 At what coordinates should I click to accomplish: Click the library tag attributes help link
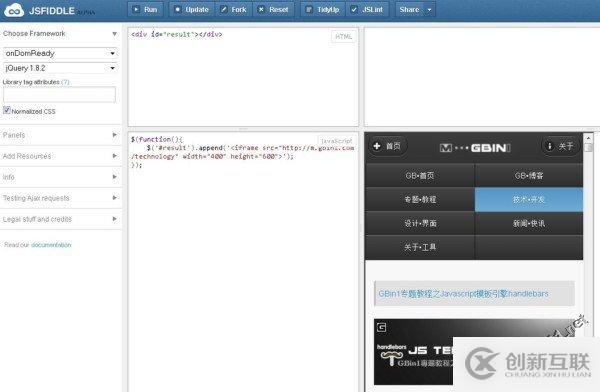pyautogui.click(x=65, y=82)
